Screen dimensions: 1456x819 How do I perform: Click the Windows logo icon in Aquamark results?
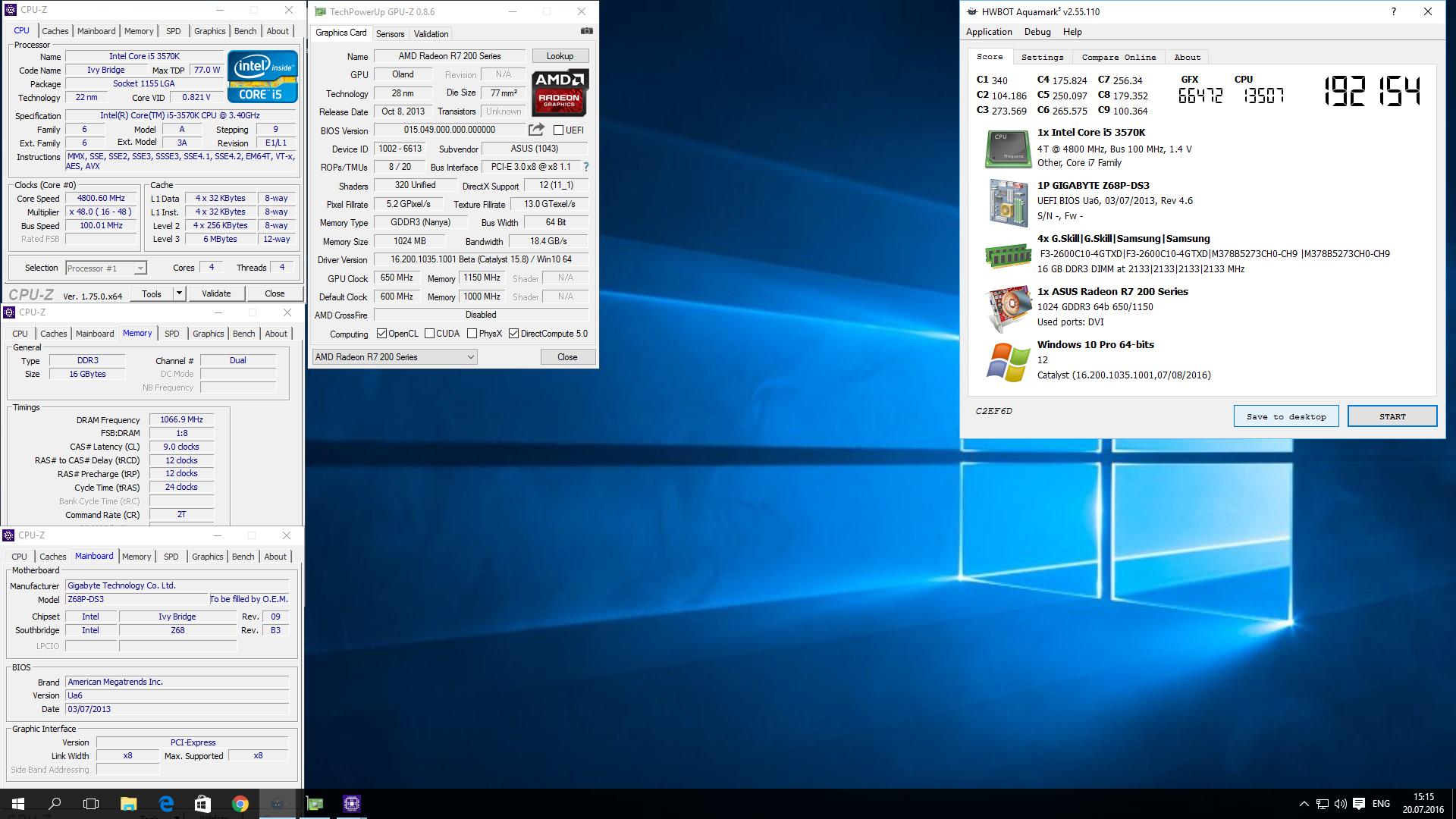tap(1009, 362)
